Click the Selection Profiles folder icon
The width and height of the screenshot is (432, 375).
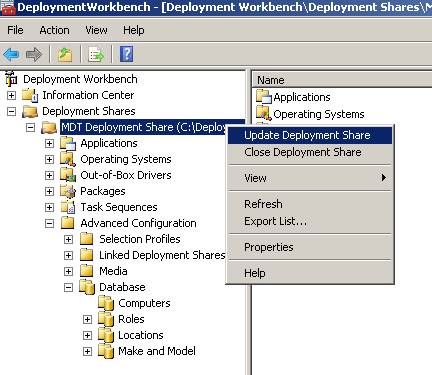(87, 239)
